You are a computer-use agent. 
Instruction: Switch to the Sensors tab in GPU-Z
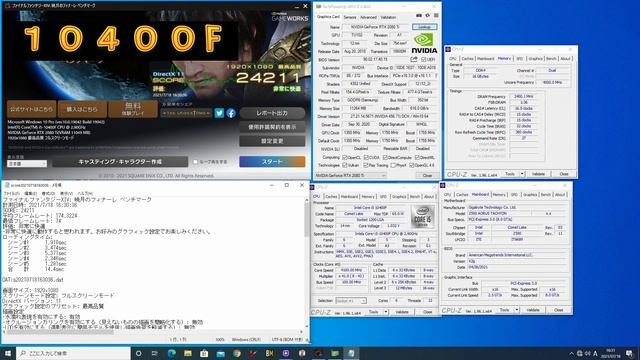[350, 17]
